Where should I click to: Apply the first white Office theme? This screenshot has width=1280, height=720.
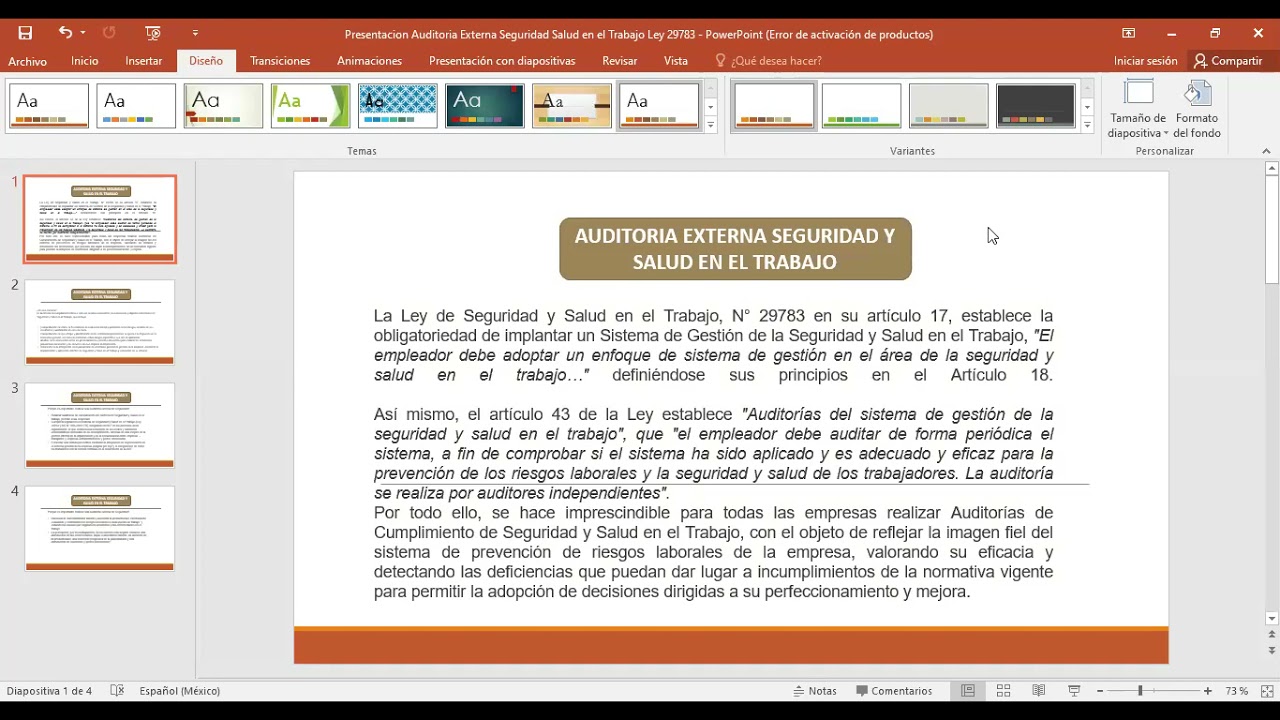[49, 106]
